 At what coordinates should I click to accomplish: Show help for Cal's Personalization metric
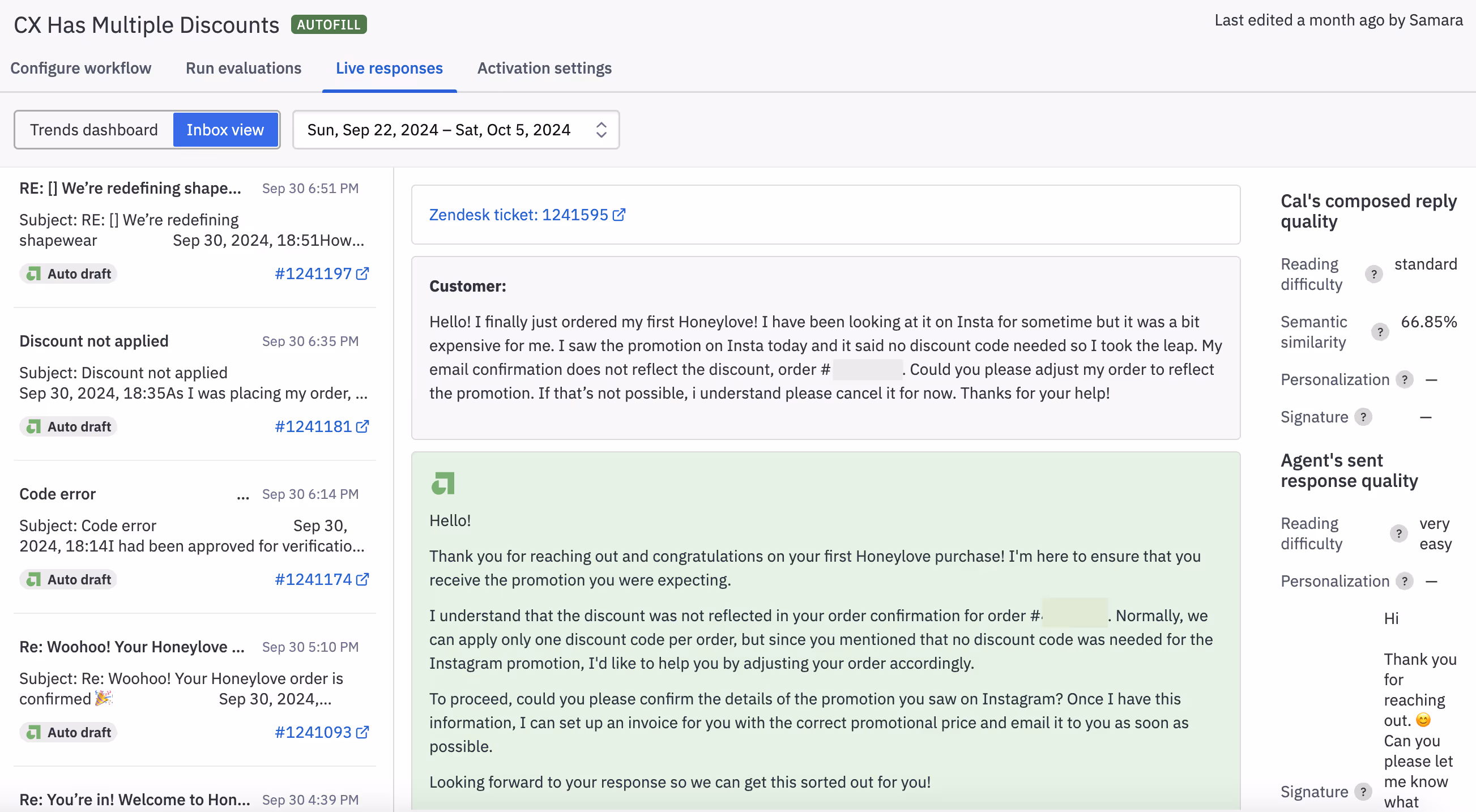click(x=1405, y=379)
